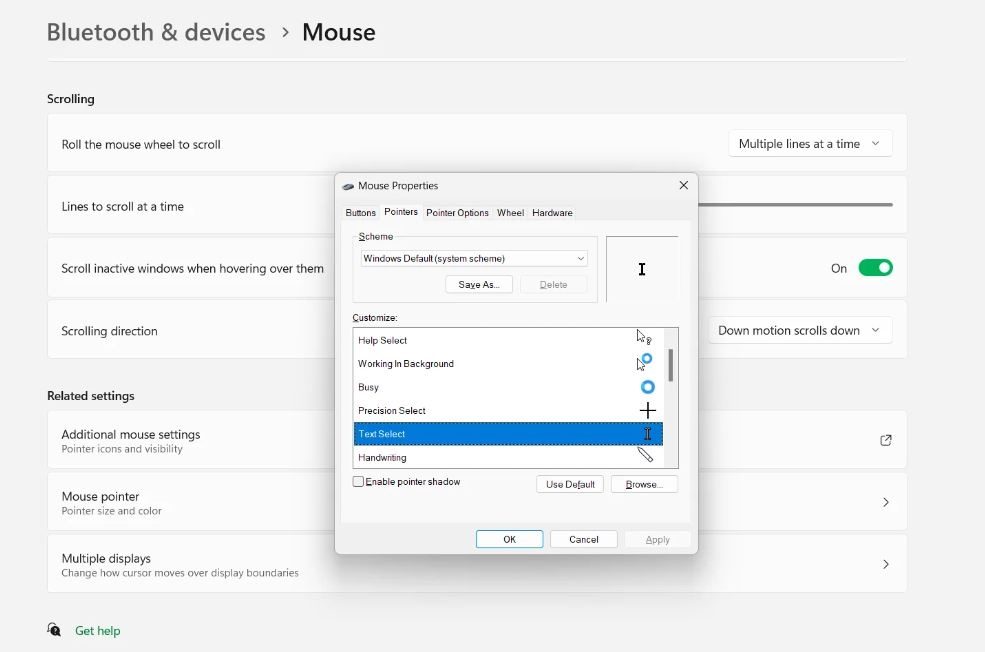
Task: Enable the pointer shadow checkbox
Action: 357,481
